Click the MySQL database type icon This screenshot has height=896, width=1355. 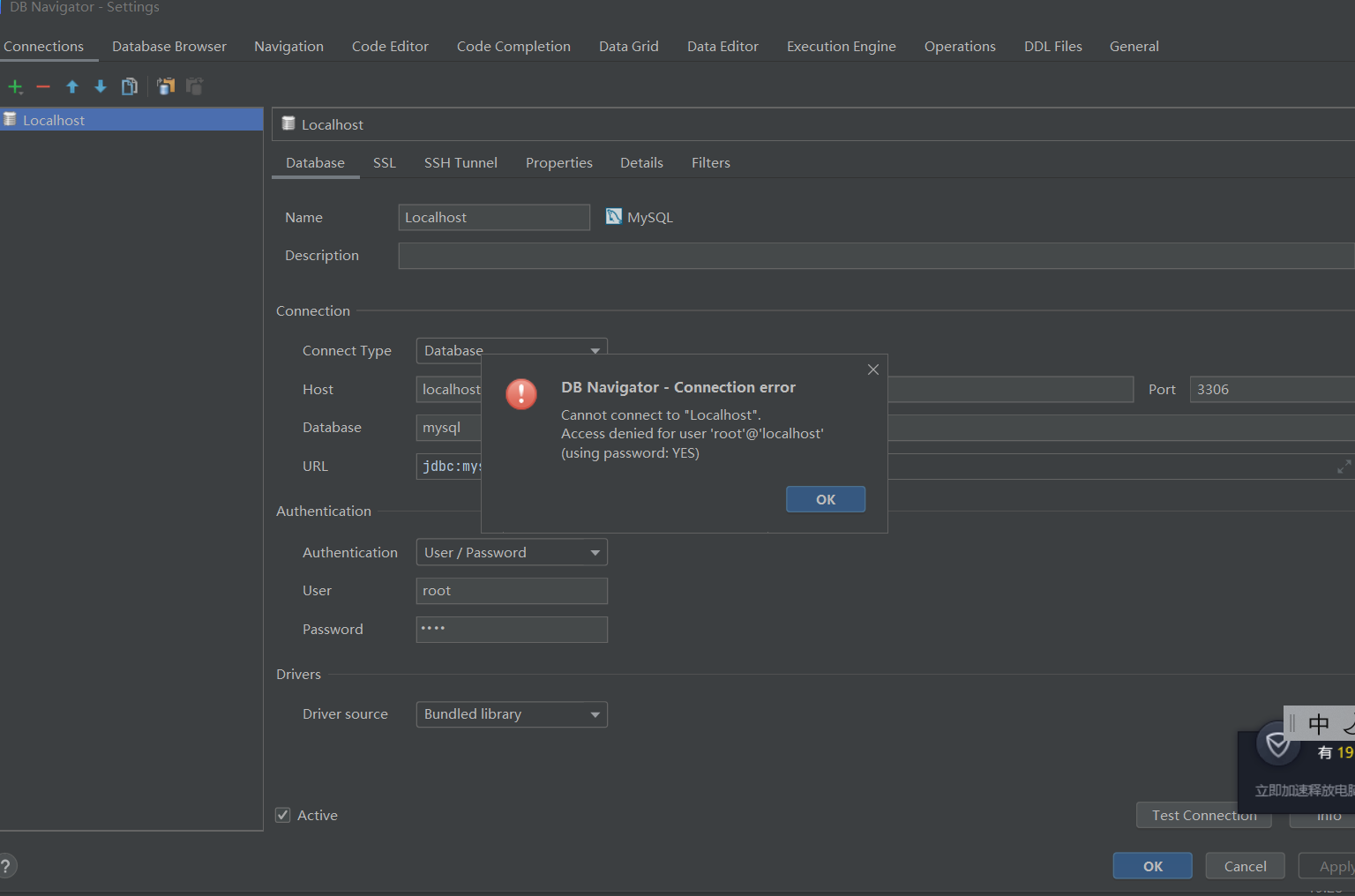(x=614, y=217)
